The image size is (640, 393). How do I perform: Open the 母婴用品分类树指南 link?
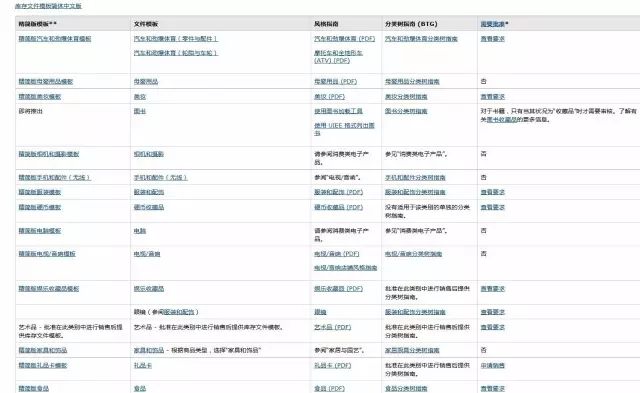point(412,82)
